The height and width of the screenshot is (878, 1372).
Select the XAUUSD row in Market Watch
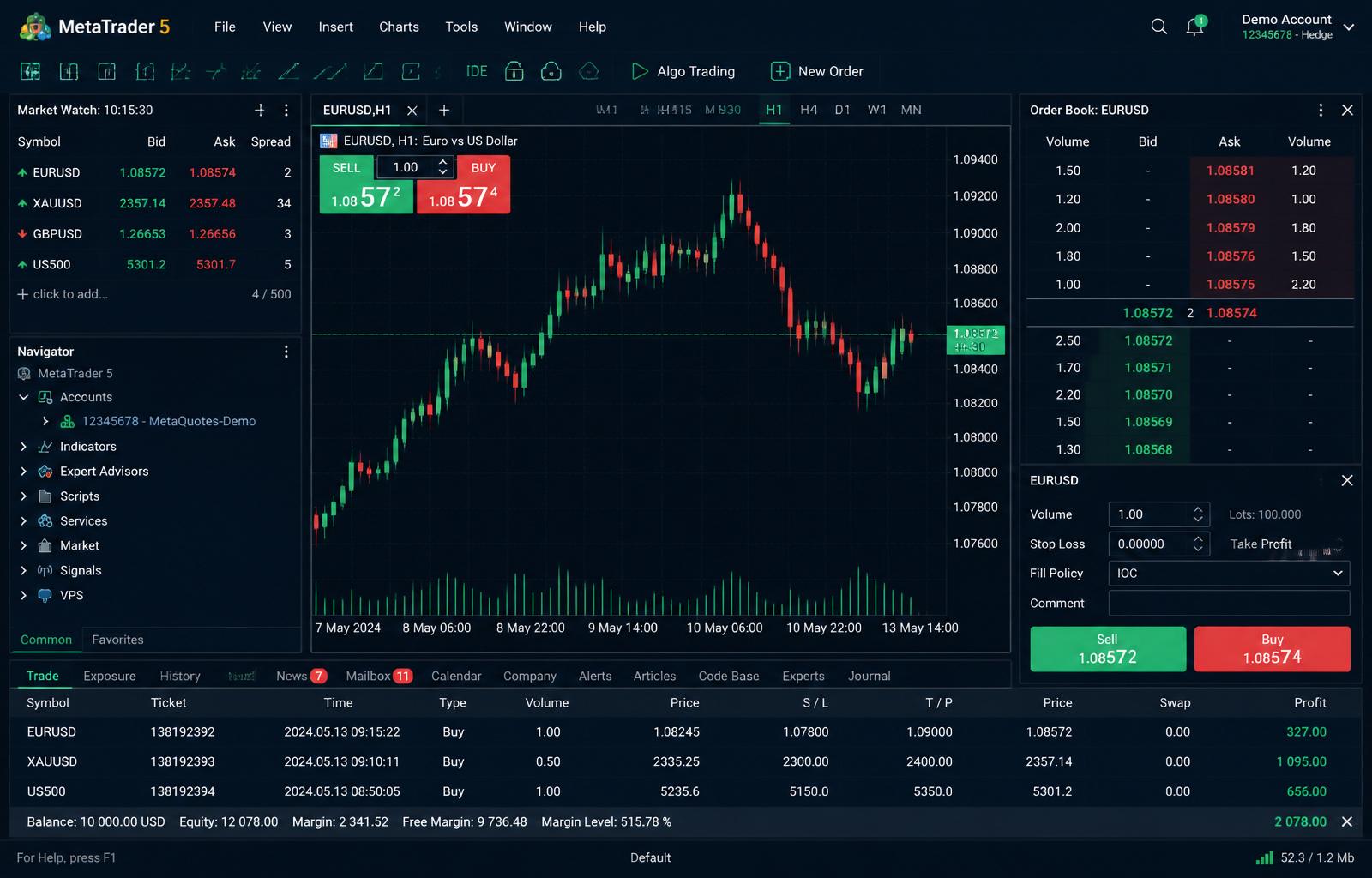(155, 203)
